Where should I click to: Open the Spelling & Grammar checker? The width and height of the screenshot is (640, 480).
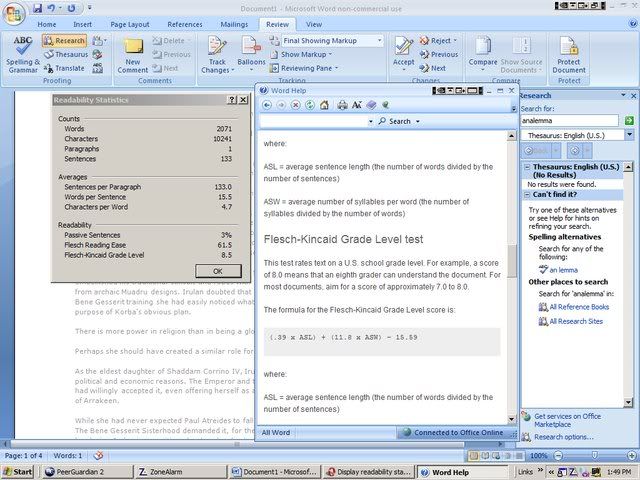click(22, 54)
